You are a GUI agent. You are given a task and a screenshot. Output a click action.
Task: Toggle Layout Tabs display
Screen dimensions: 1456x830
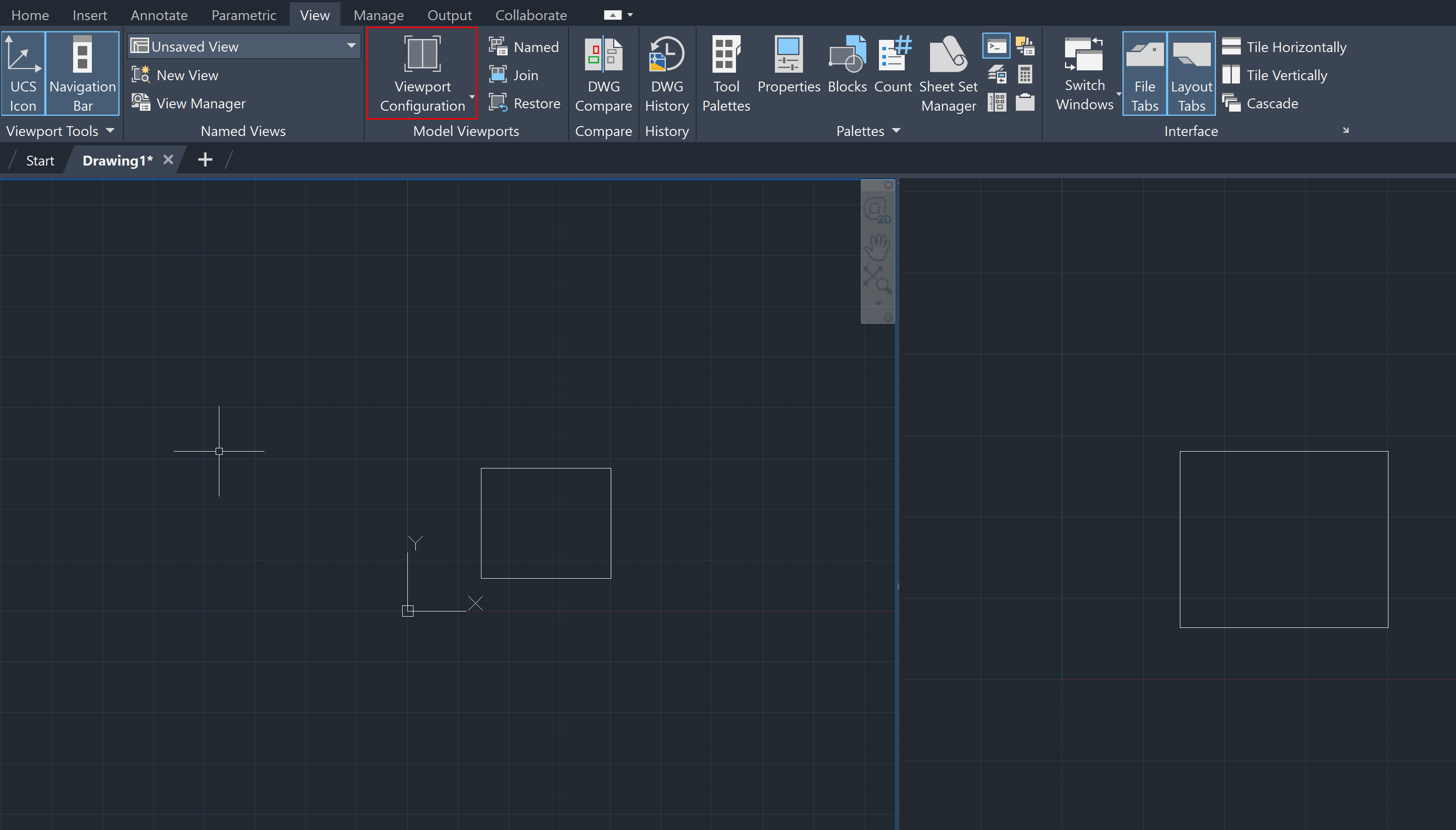coord(1192,73)
